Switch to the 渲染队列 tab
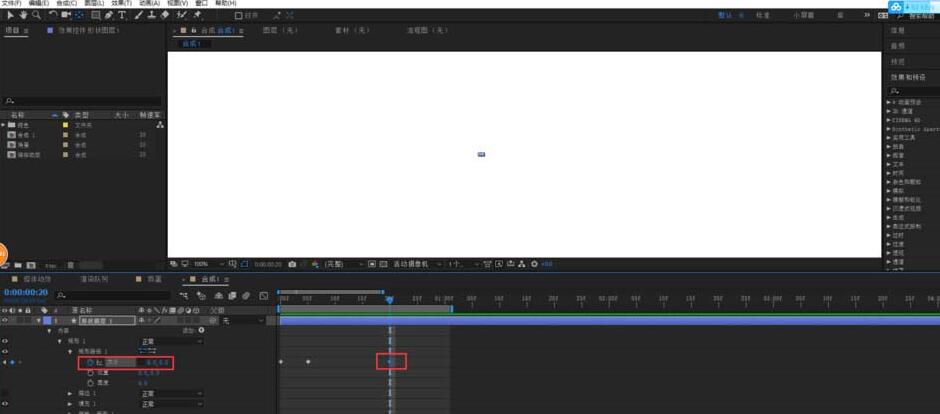 (94, 279)
